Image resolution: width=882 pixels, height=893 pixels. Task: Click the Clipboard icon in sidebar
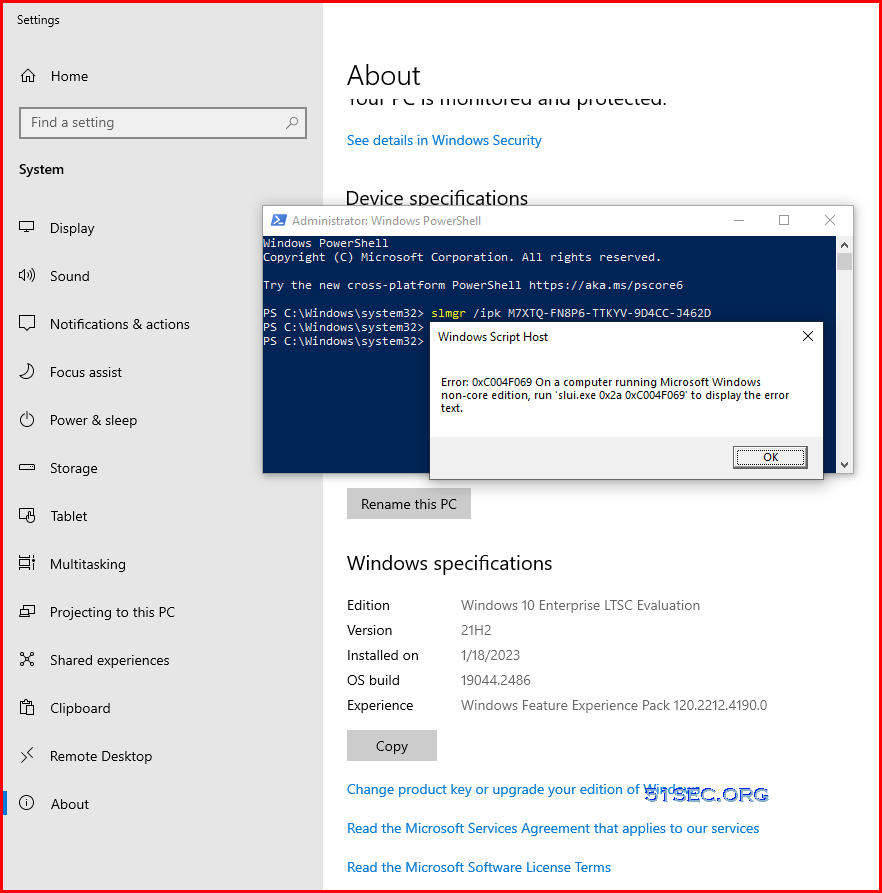tap(27, 707)
